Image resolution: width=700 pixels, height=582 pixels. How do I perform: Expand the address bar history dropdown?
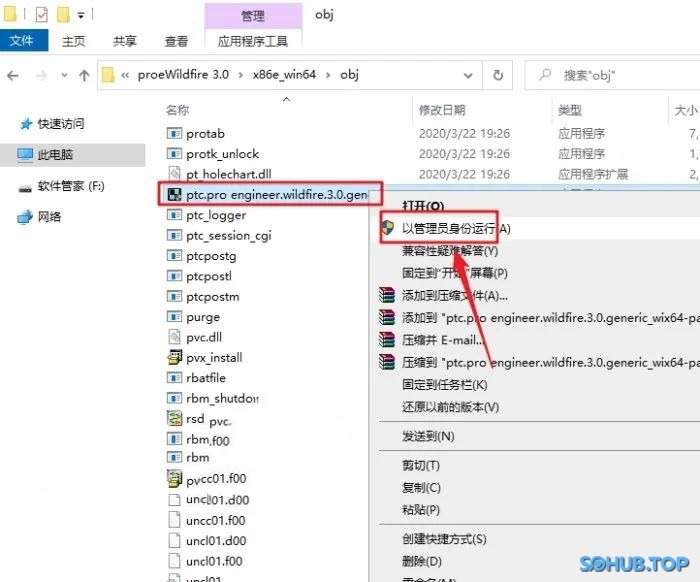(x=468, y=75)
